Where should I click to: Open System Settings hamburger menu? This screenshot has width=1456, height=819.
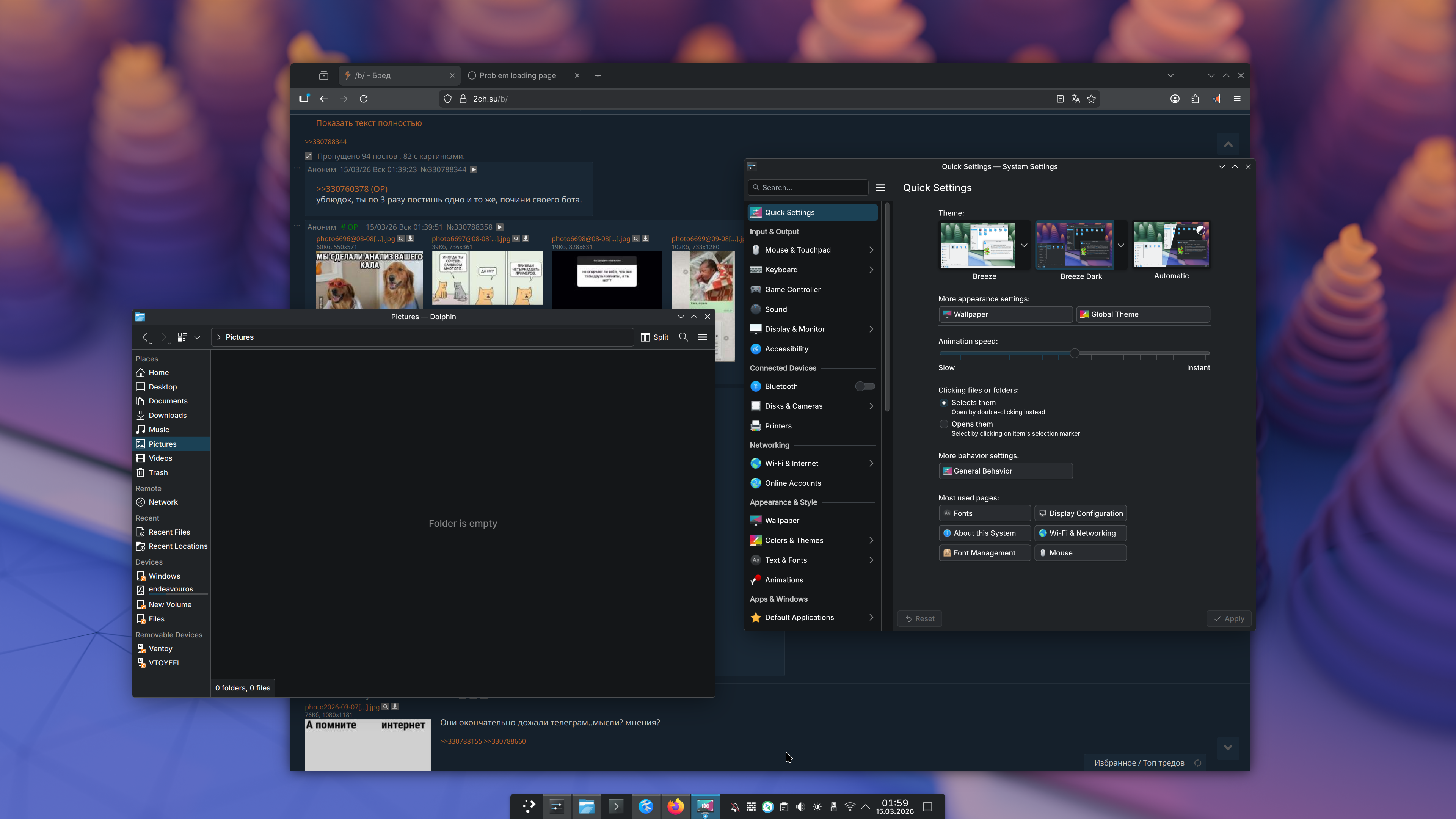(x=880, y=188)
